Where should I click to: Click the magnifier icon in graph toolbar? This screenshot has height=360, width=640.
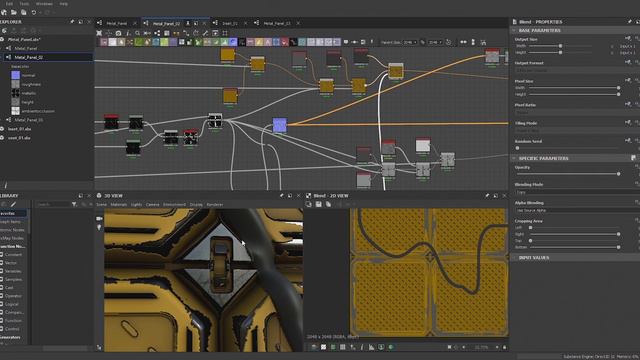pos(138,33)
